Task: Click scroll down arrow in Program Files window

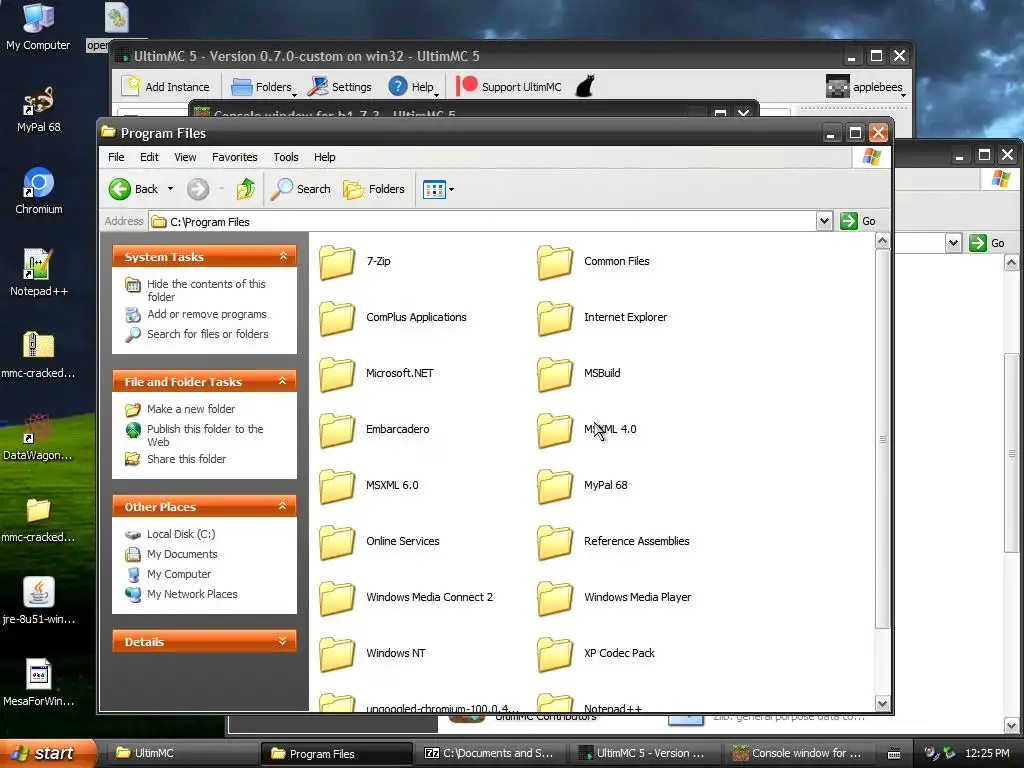Action: 882,703
